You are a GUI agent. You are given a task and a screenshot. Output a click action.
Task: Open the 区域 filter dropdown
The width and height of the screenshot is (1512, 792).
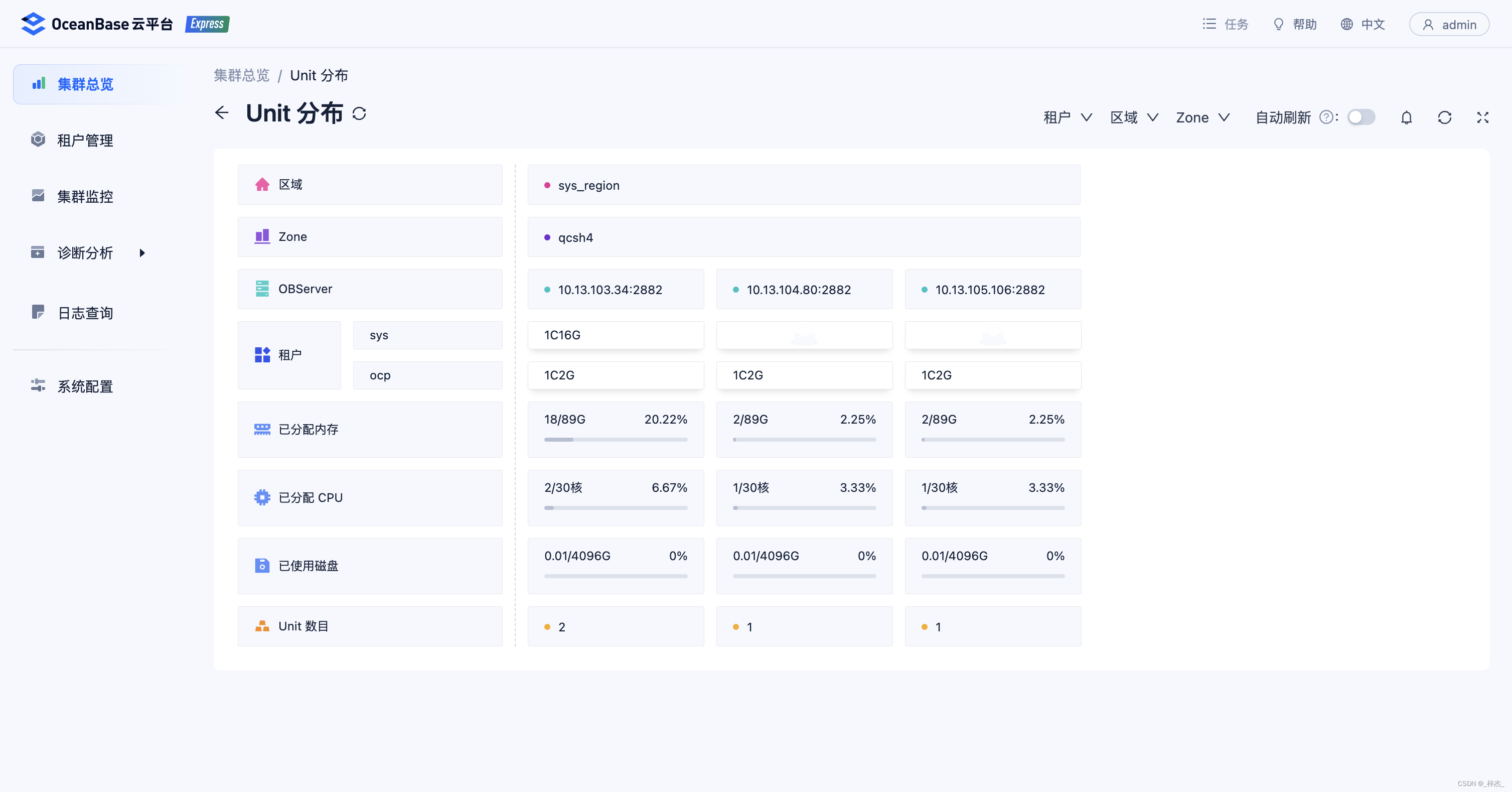[x=1134, y=118]
